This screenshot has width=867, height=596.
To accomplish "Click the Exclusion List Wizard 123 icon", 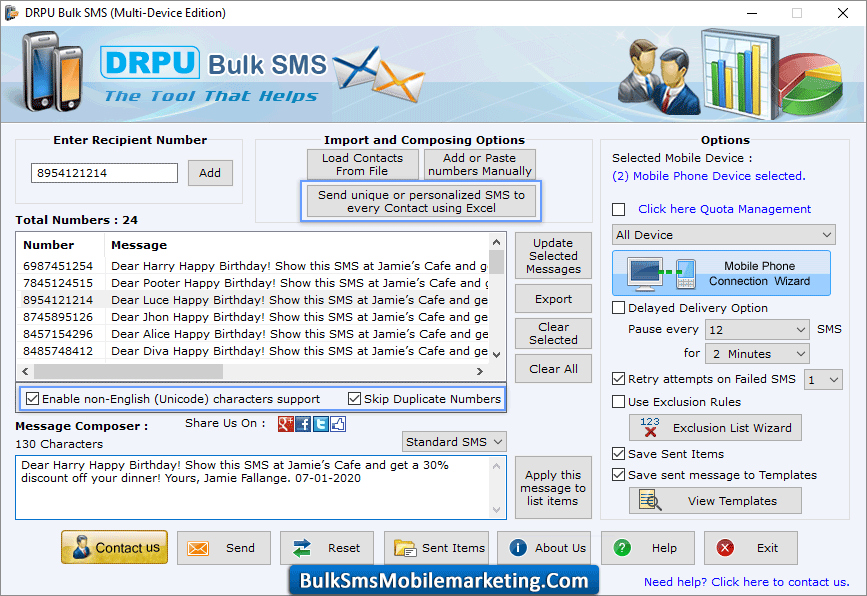I will (x=650, y=427).
